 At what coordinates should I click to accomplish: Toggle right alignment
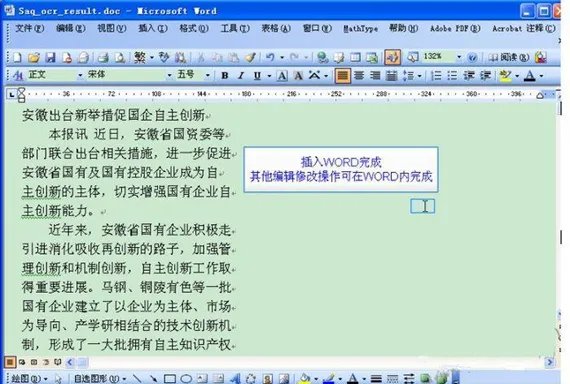(375, 76)
